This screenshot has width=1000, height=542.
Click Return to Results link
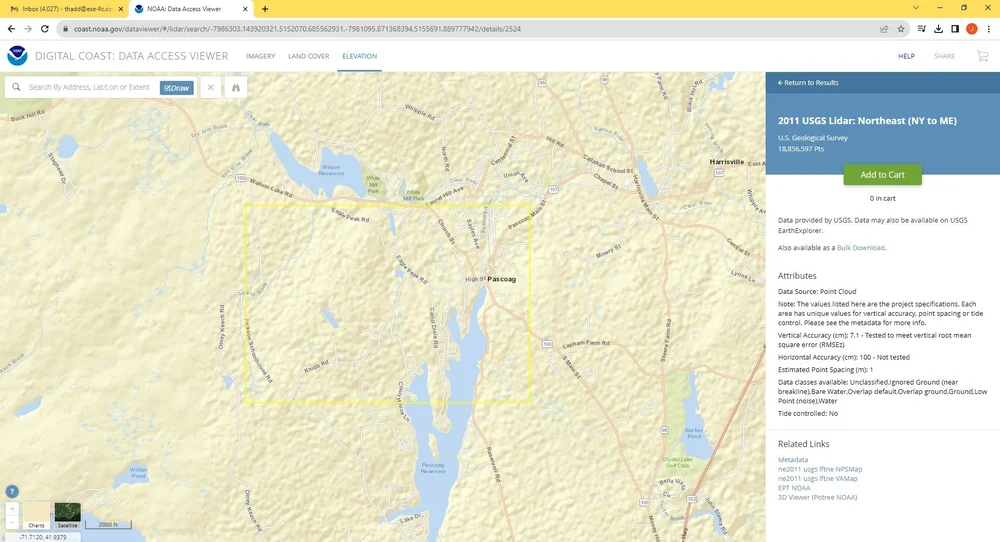click(x=807, y=83)
